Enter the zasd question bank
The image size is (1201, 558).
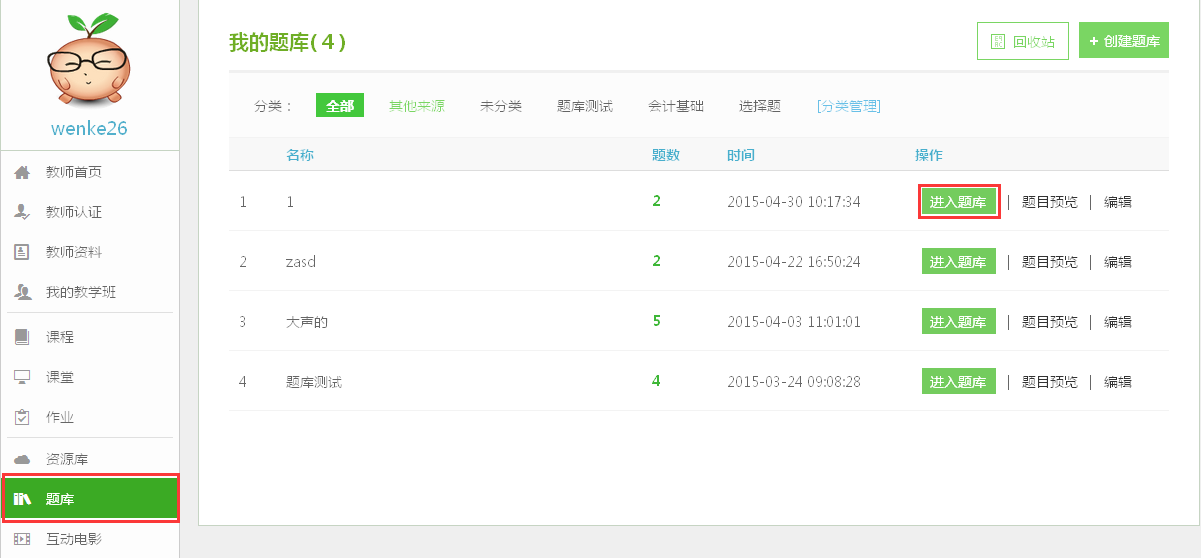pos(959,261)
